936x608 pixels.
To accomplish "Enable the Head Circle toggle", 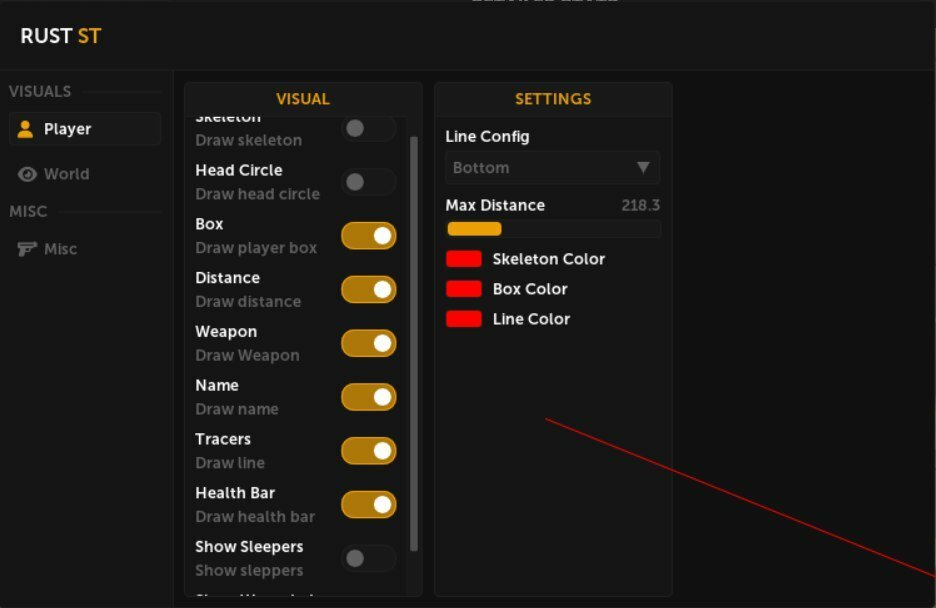I will point(368,181).
